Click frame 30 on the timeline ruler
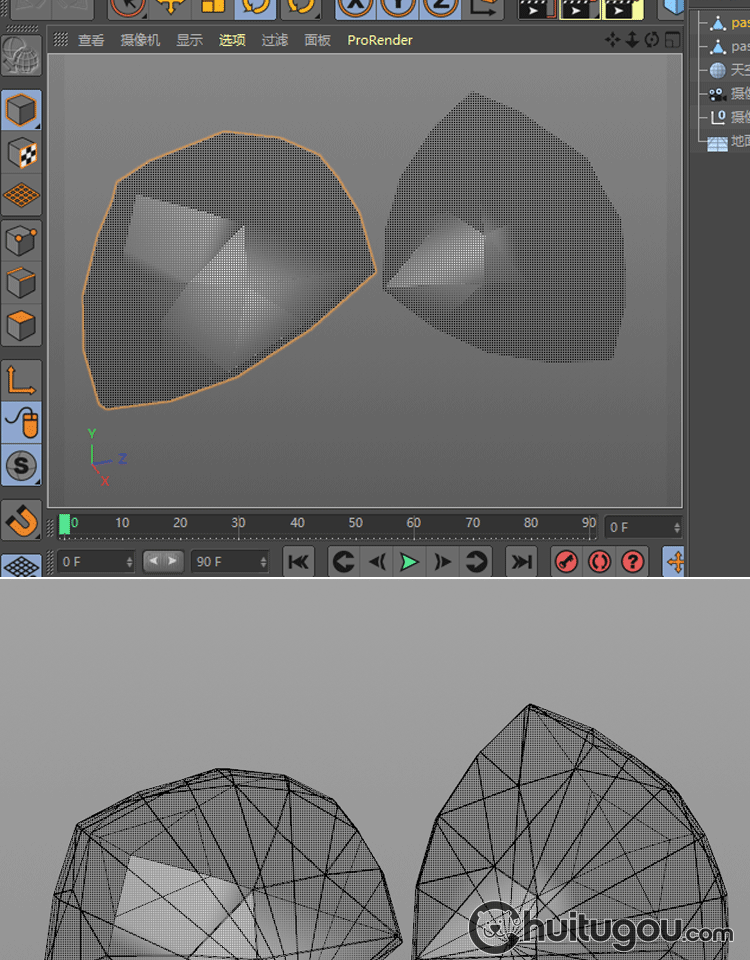Image resolution: width=750 pixels, height=960 pixels. (x=238, y=523)
